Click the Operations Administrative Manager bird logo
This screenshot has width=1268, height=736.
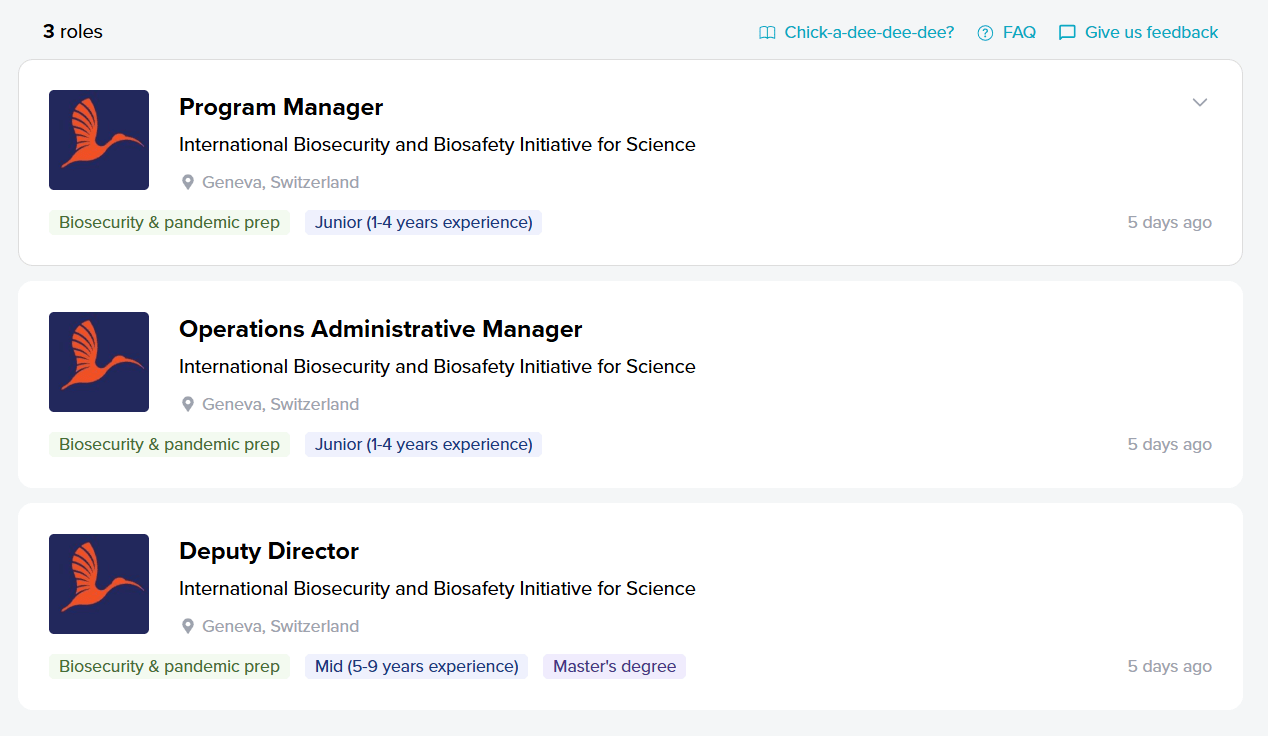(99, 362)
